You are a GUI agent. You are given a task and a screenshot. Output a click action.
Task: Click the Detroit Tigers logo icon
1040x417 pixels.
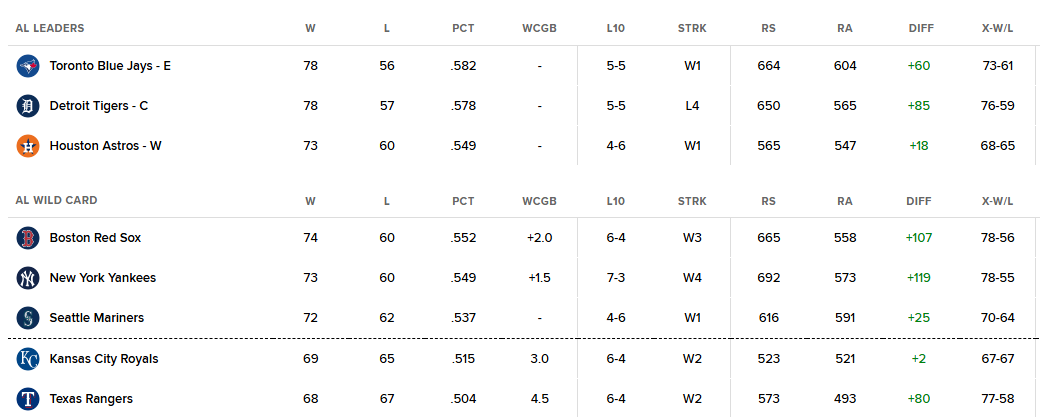[28, 105]
